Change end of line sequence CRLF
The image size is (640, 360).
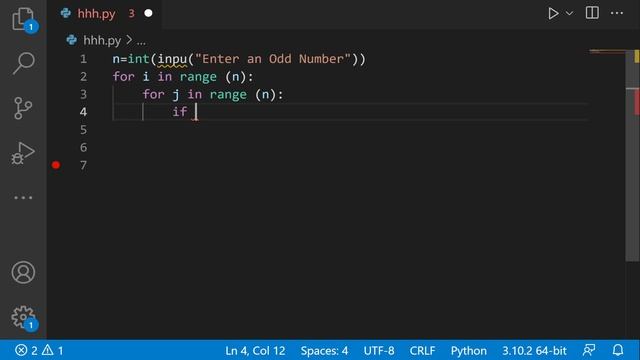click(422, 351)
